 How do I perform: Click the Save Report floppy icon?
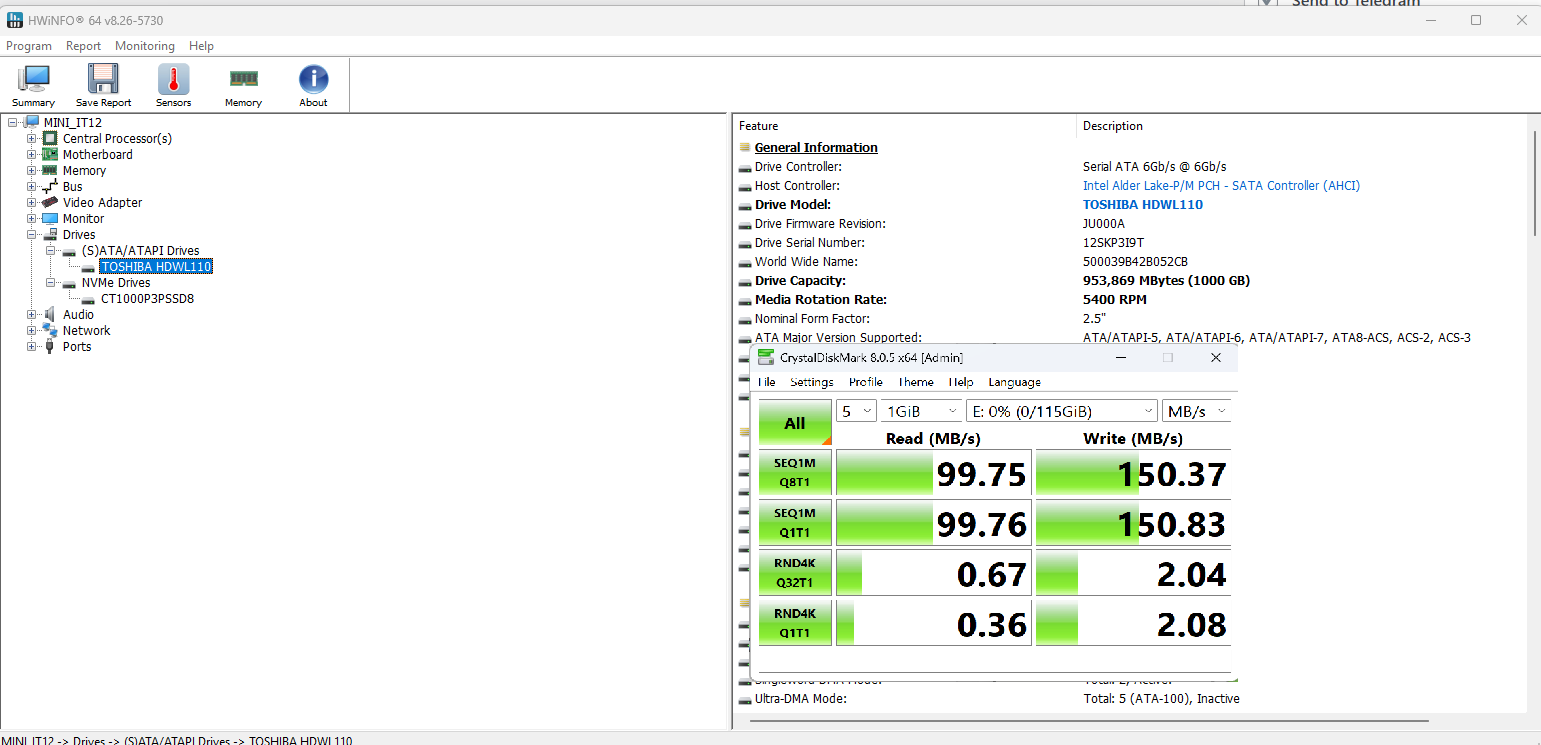(103, 79)
